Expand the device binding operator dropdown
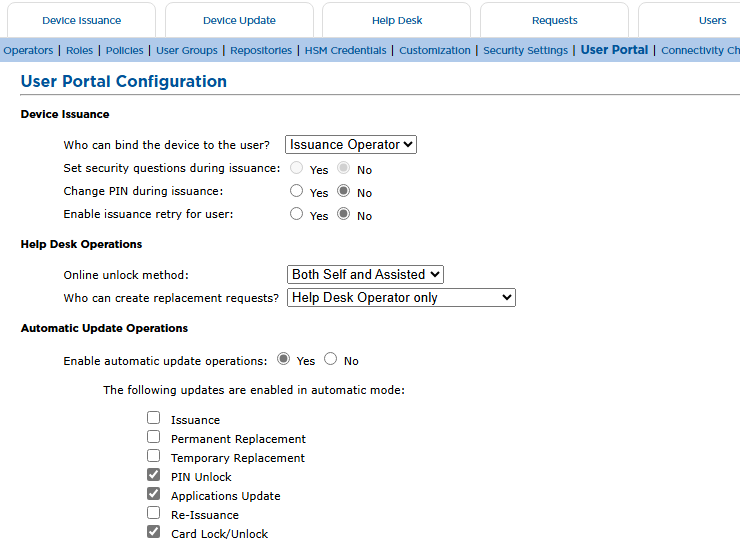The image size is (740, 559). 351,144
